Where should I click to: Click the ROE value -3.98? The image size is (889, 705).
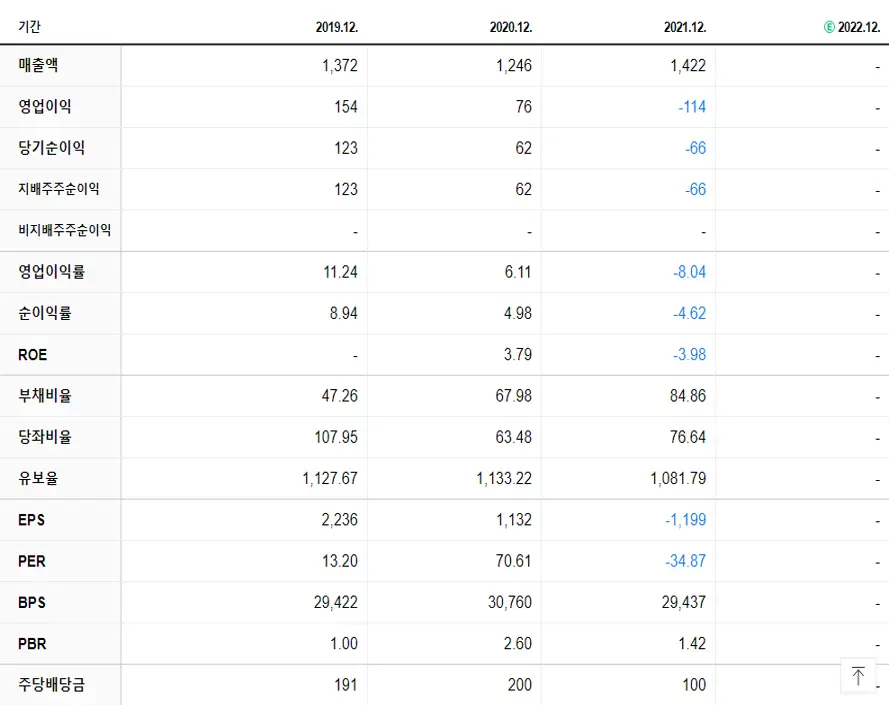pos(689,355)
